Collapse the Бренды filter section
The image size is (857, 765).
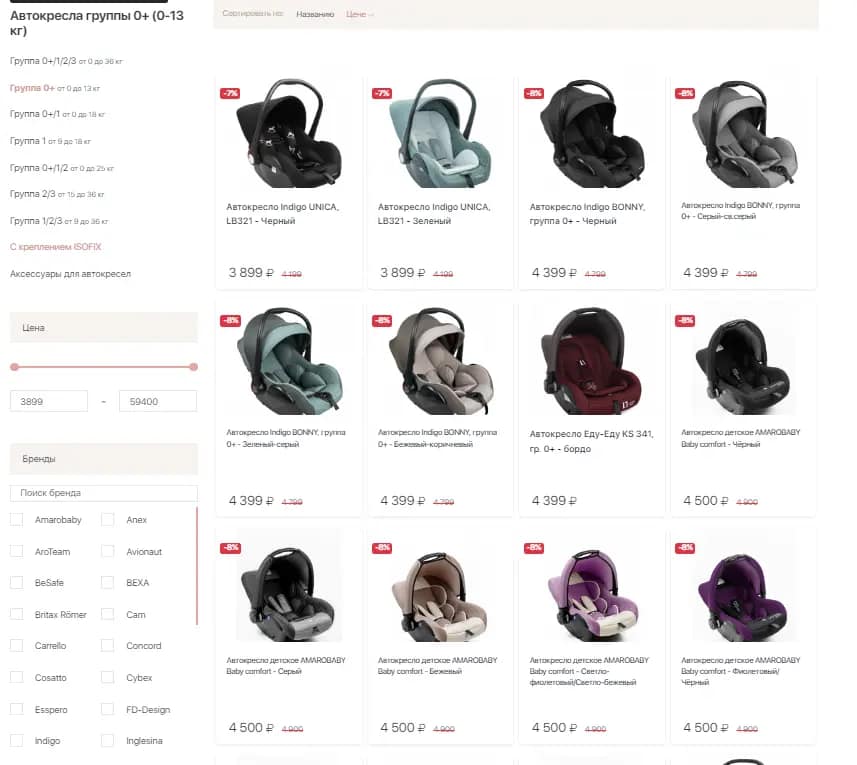coord(104,459)
